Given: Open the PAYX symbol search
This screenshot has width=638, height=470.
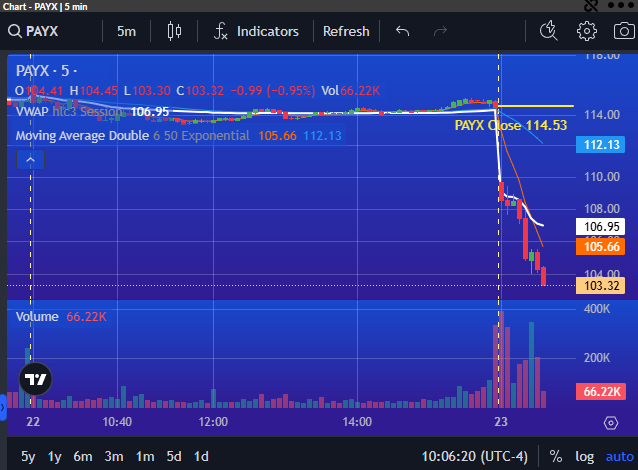Looking at the screenshot, I should pos(33,31).
